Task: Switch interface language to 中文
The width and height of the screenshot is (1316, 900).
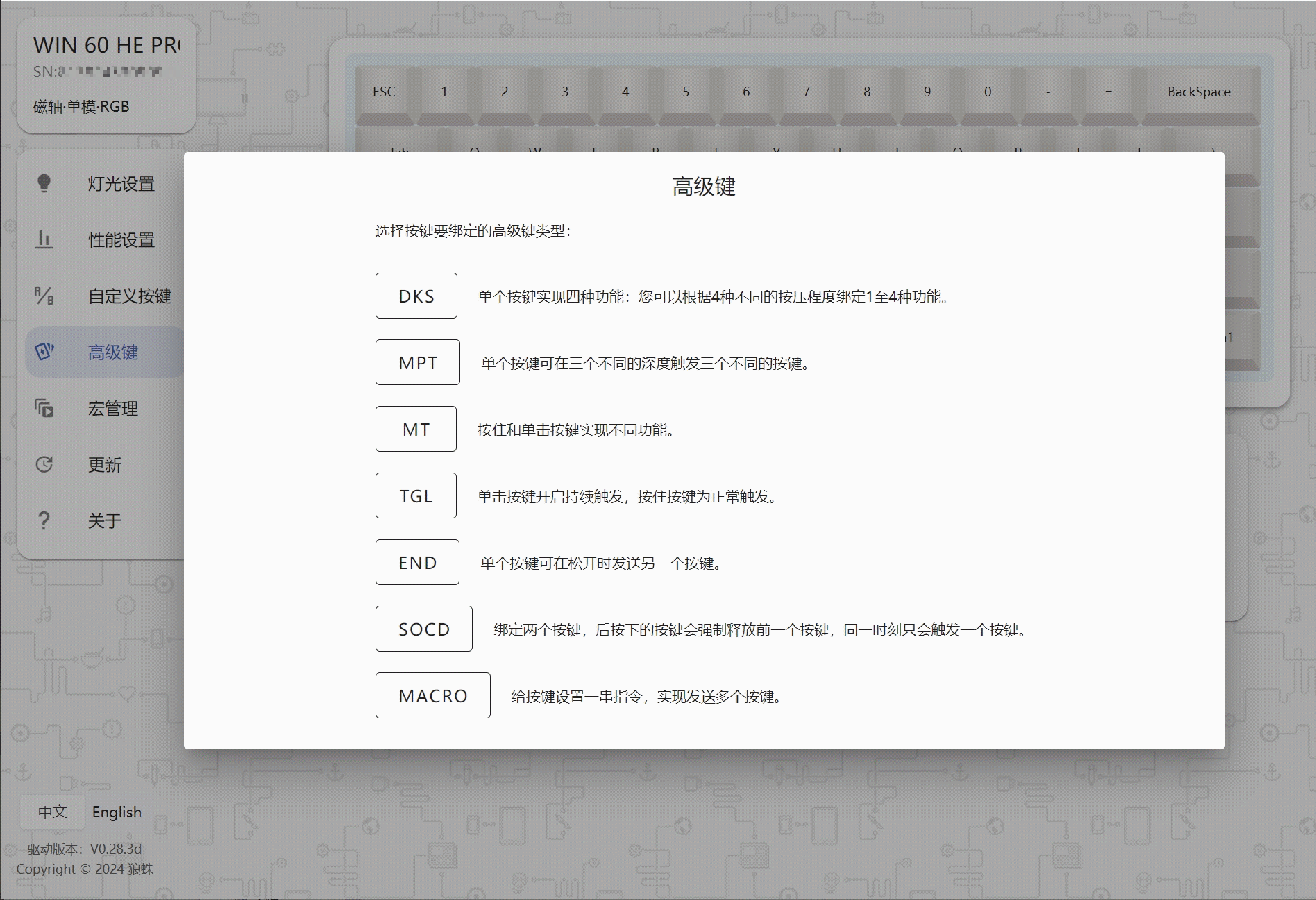Action: click(52, 812)
